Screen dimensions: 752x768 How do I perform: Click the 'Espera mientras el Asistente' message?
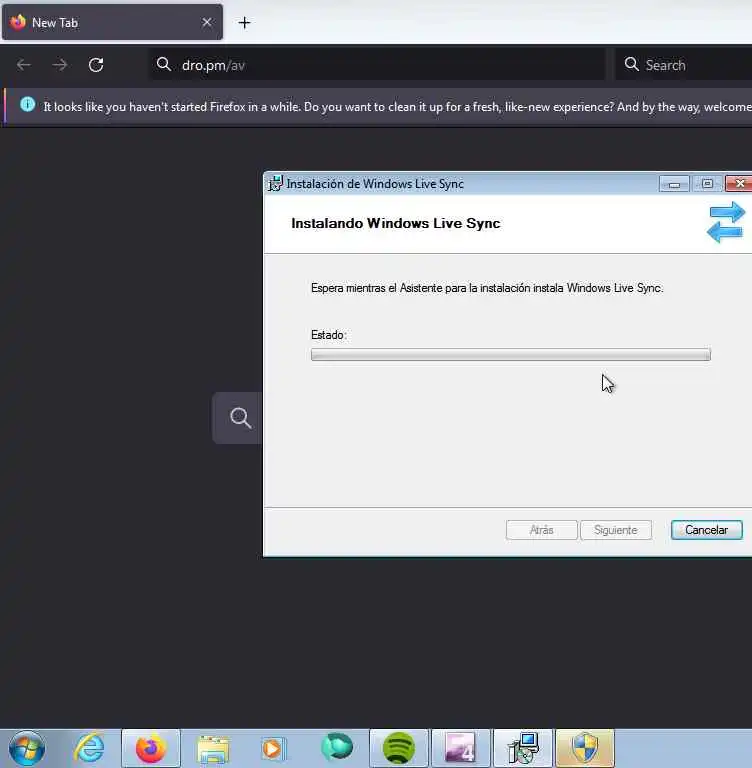[x=487, y=288]
